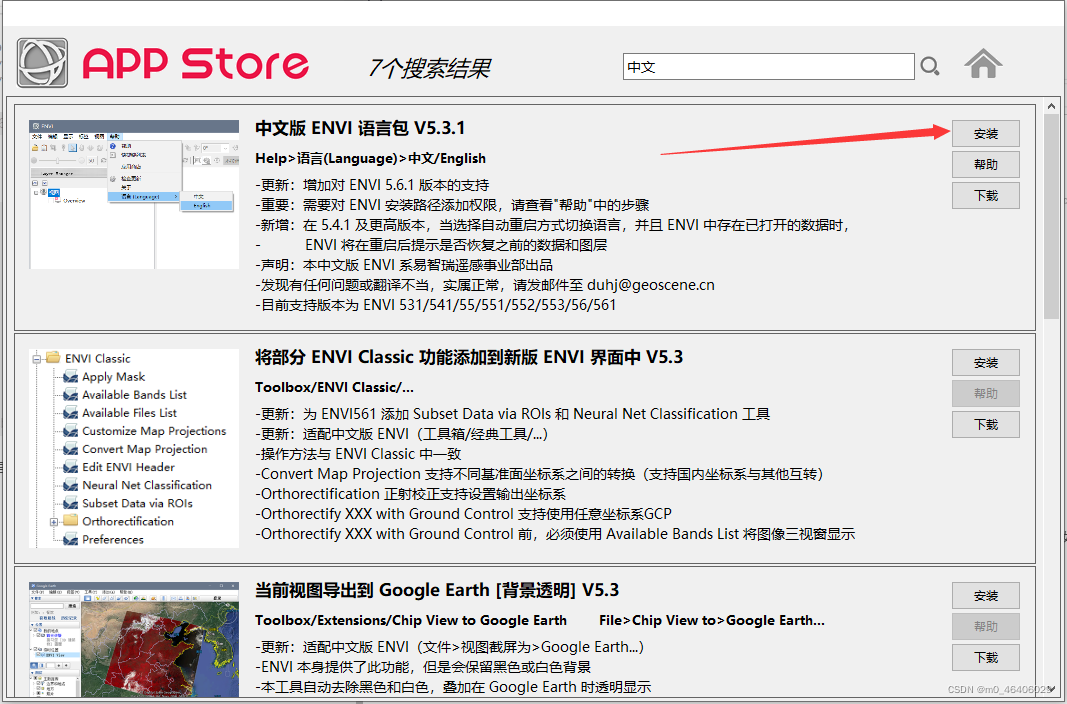This screenshot has width=1067, height=704.
Task: Click the title 当前视图导出到 Google Earth
Action: click(x=437, y=590)
